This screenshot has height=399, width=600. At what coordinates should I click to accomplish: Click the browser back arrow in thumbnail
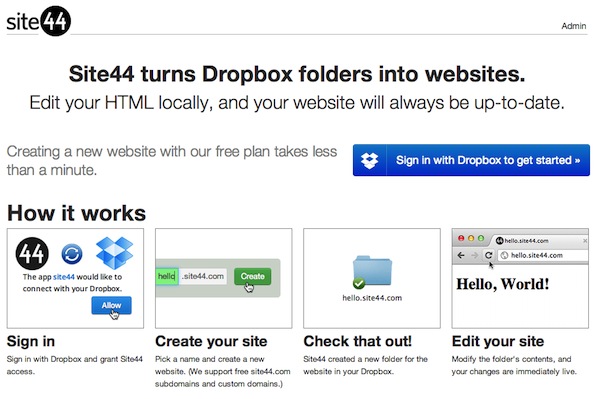tap(461, 255)
